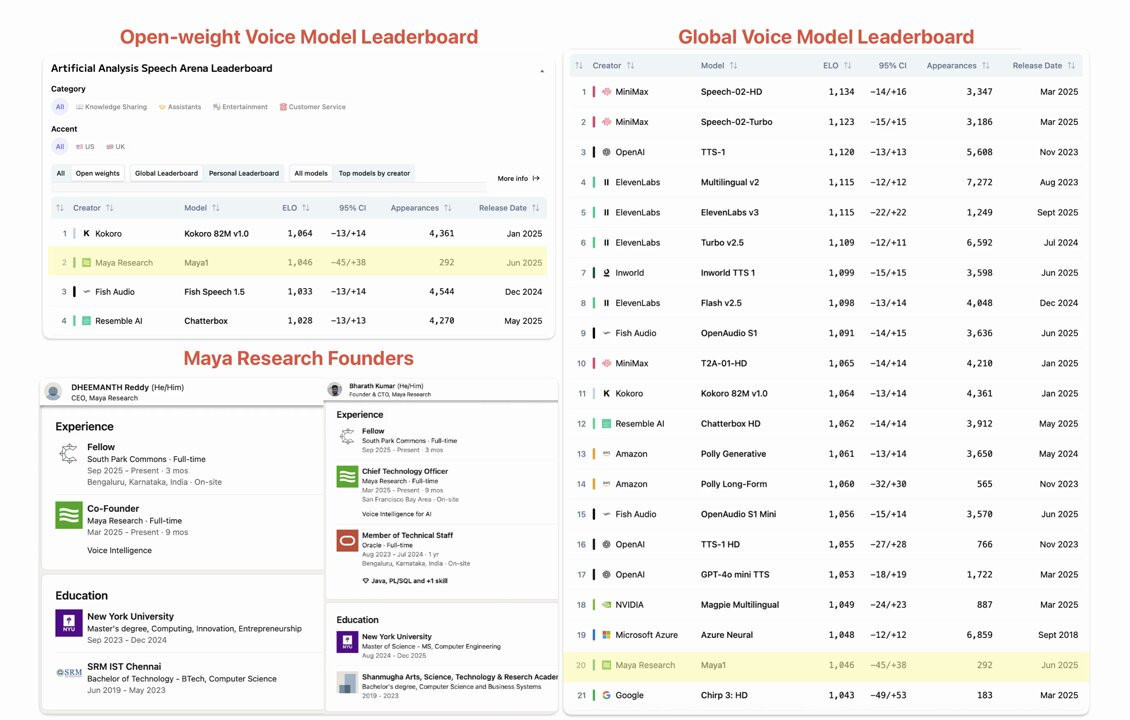
Task: Select Top models by creator tab
Action: point(374,173)
